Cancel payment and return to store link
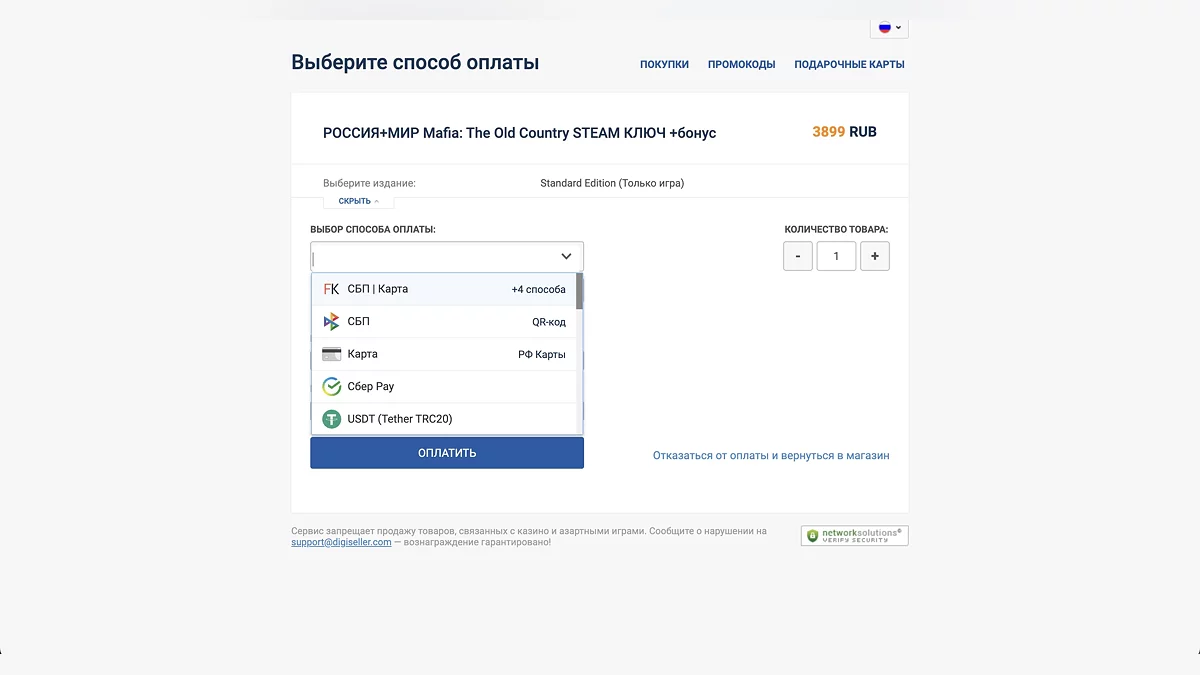Image resolution: width=1200 pixels, height=675 pixels. 771,455
